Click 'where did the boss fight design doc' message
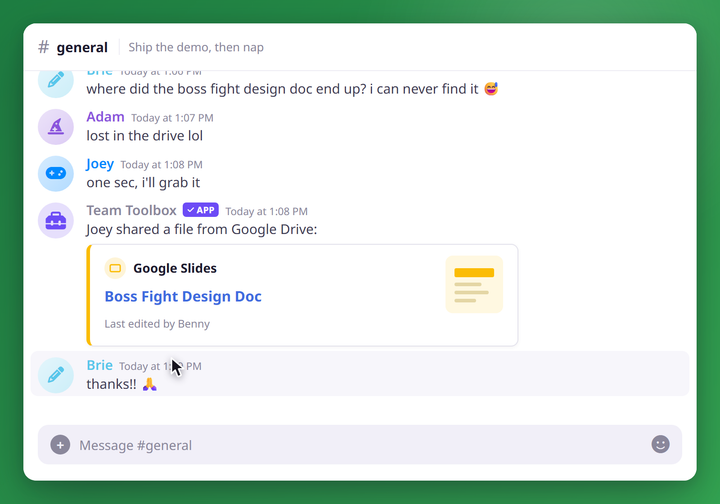This screenshot has width=720, height=504. [x=282, y=89]
